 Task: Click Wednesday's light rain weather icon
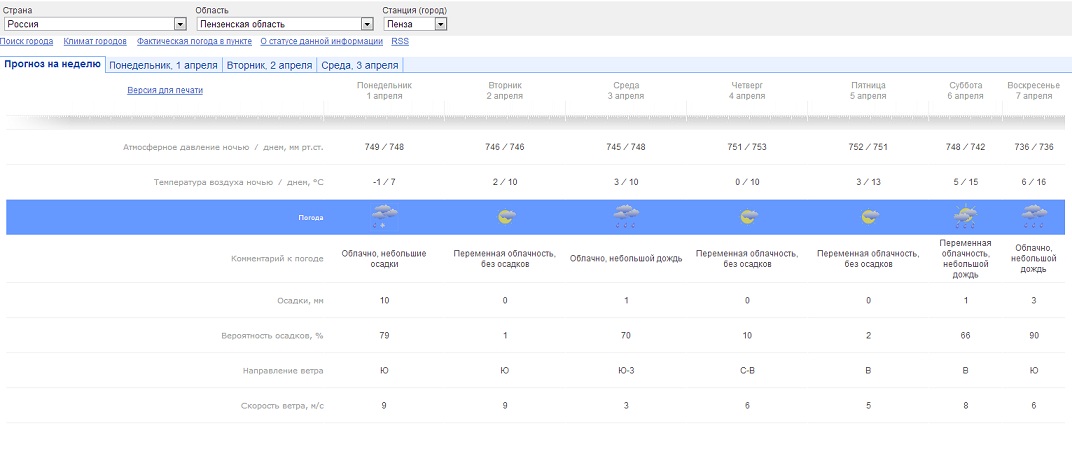tap(626, 216)
